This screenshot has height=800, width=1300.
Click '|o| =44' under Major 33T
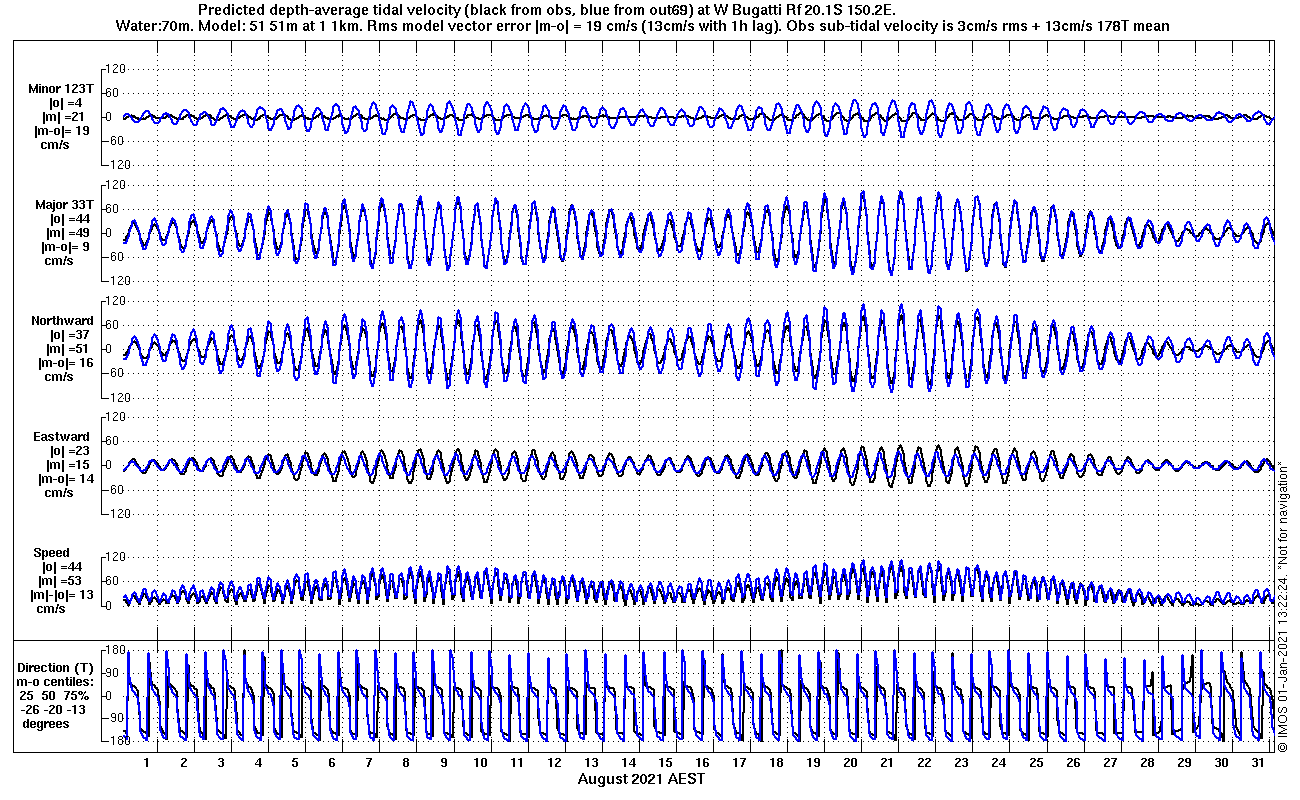pyautogui.click(x=69, y=219)
